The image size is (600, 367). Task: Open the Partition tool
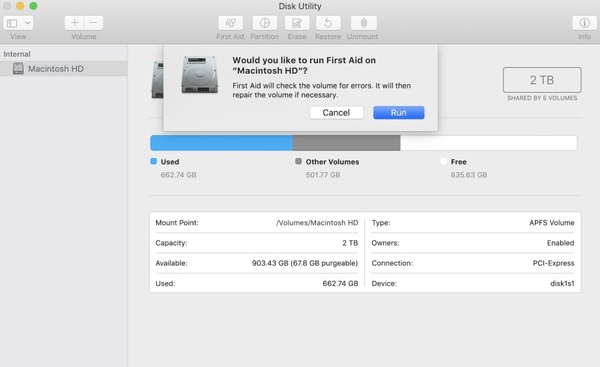pos(264,23)
